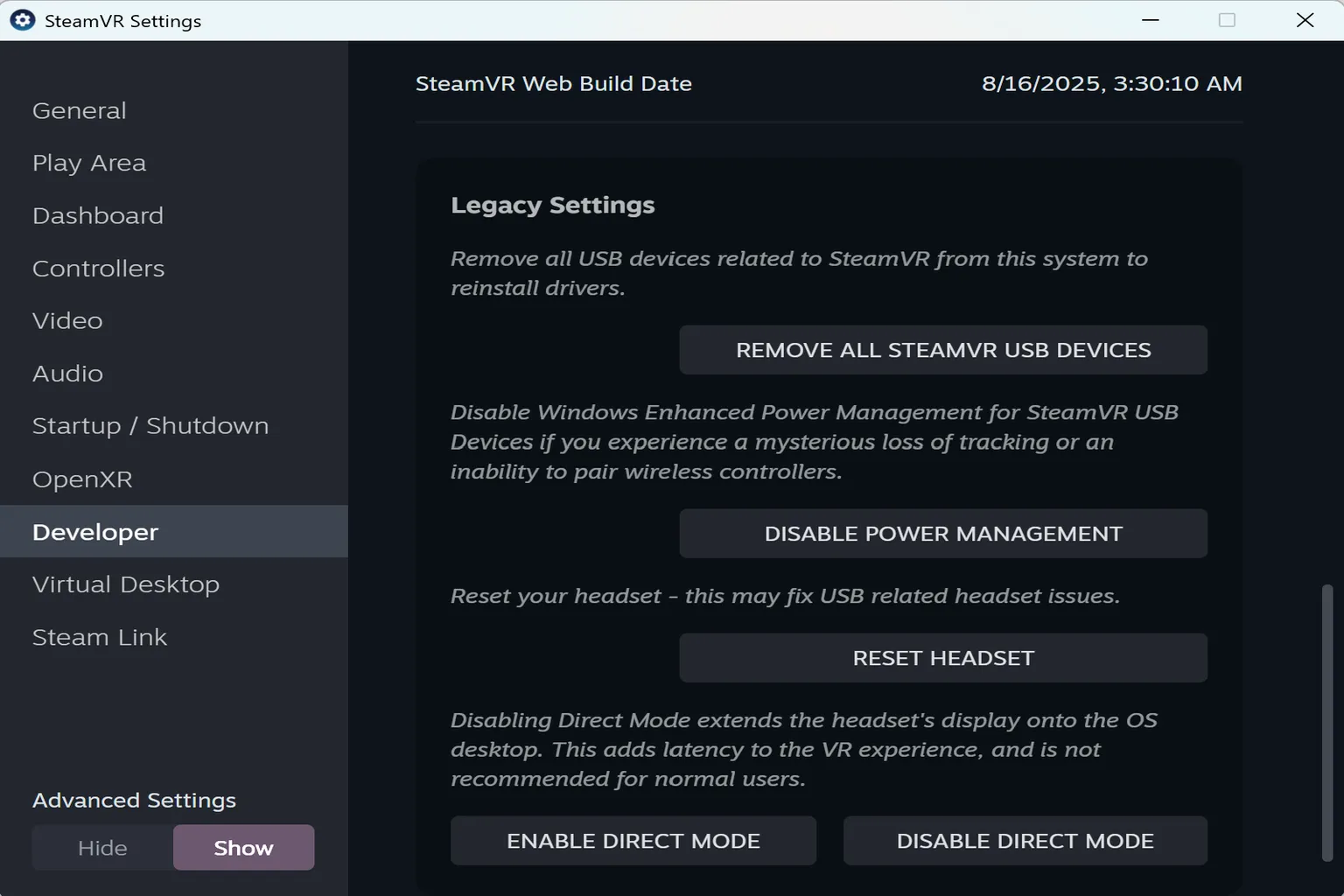
Task: Open Controllers settings
Action: pyautogui.click(x=98, y=269)
